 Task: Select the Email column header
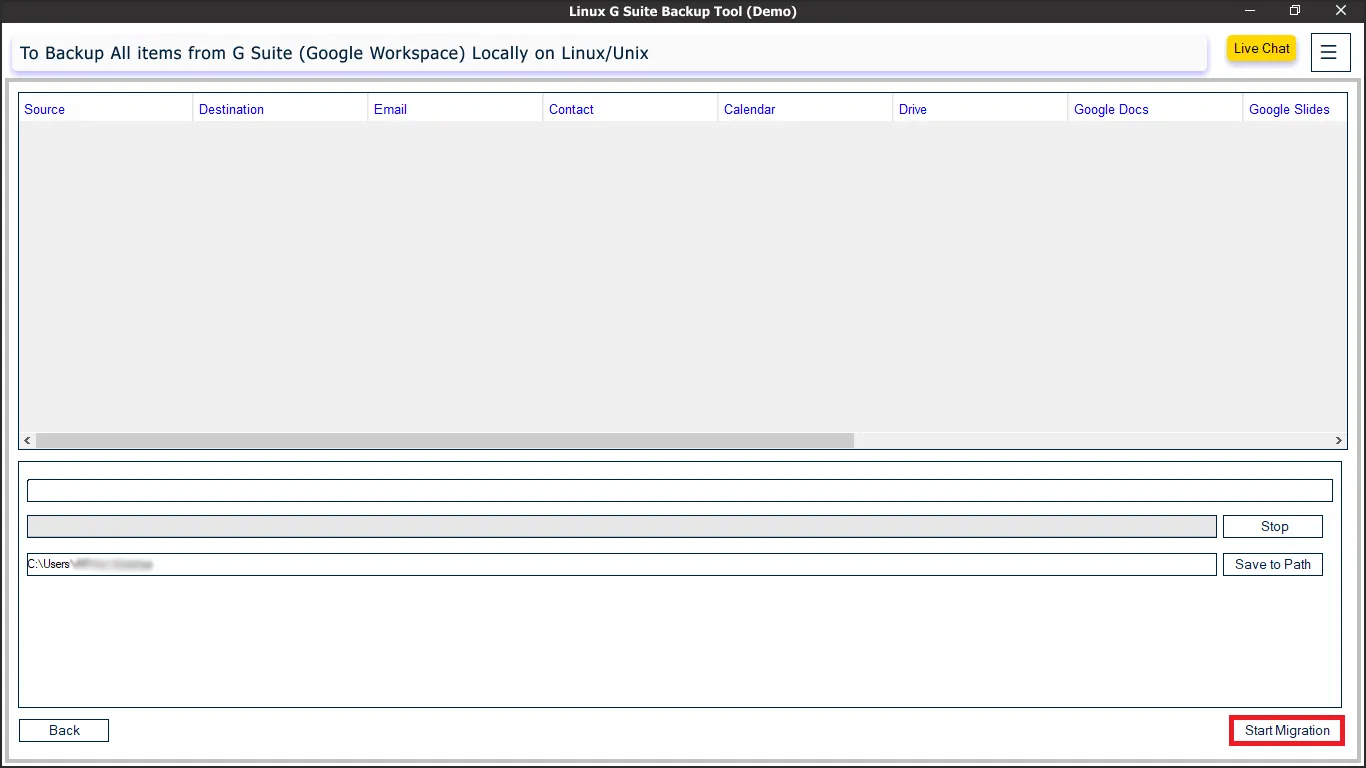click(455, 109)
